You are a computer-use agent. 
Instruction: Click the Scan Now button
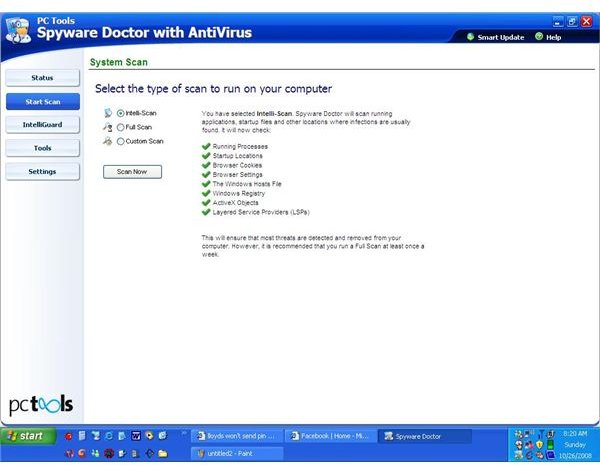point(132,172)
